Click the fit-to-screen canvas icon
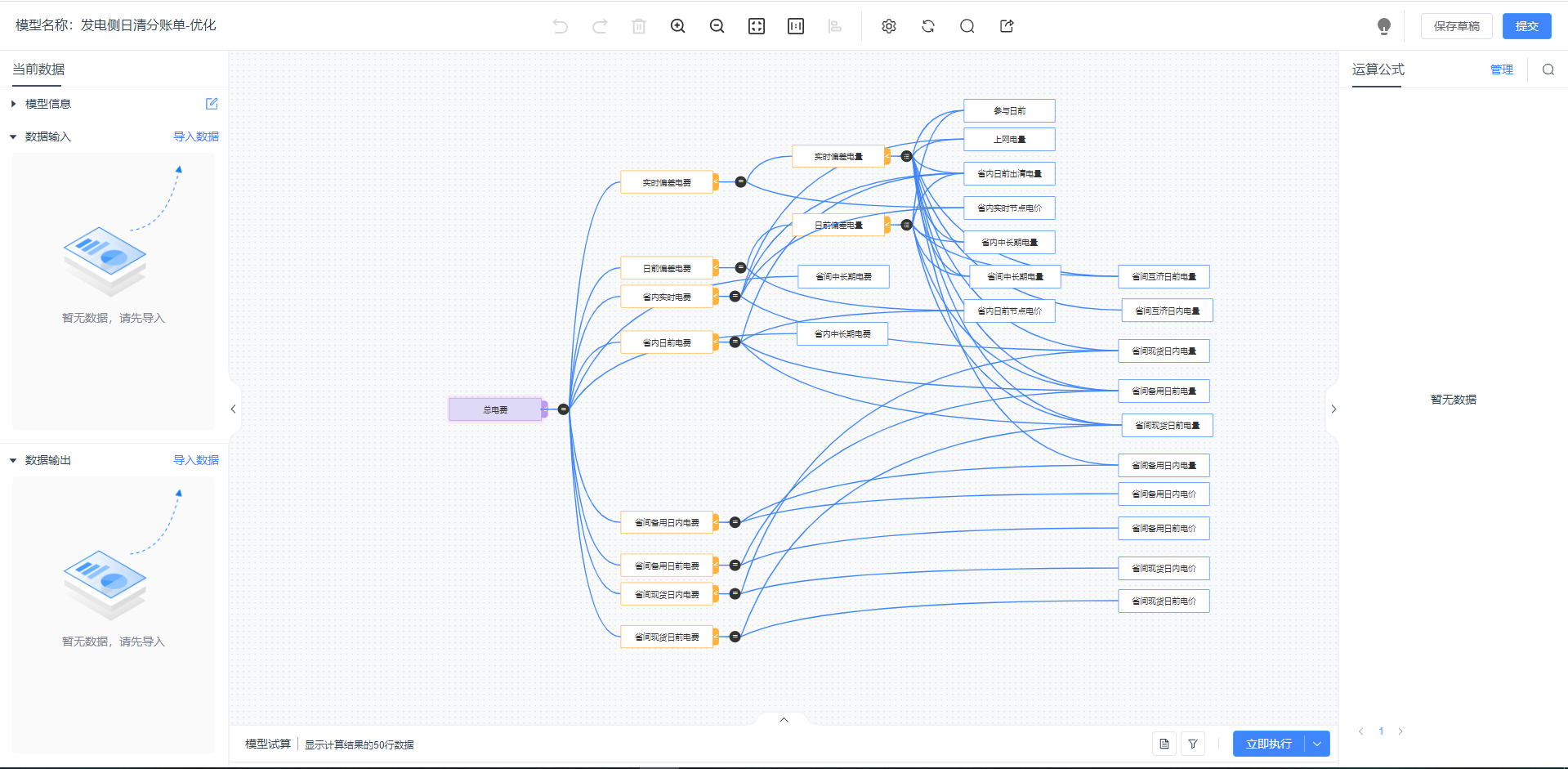1568x769 pixels. pyautogui.click(x=757, y=26)
